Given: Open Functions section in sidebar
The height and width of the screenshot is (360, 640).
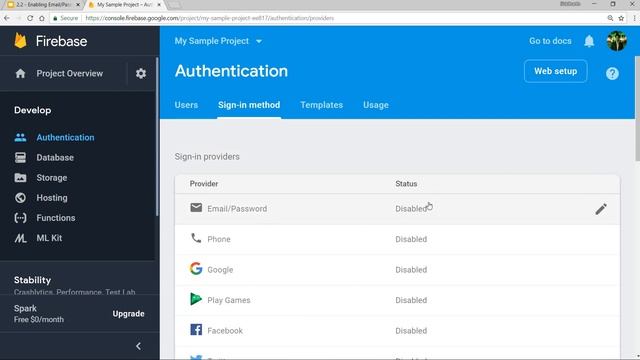Looking at the screenshot, I should [56, 218].
